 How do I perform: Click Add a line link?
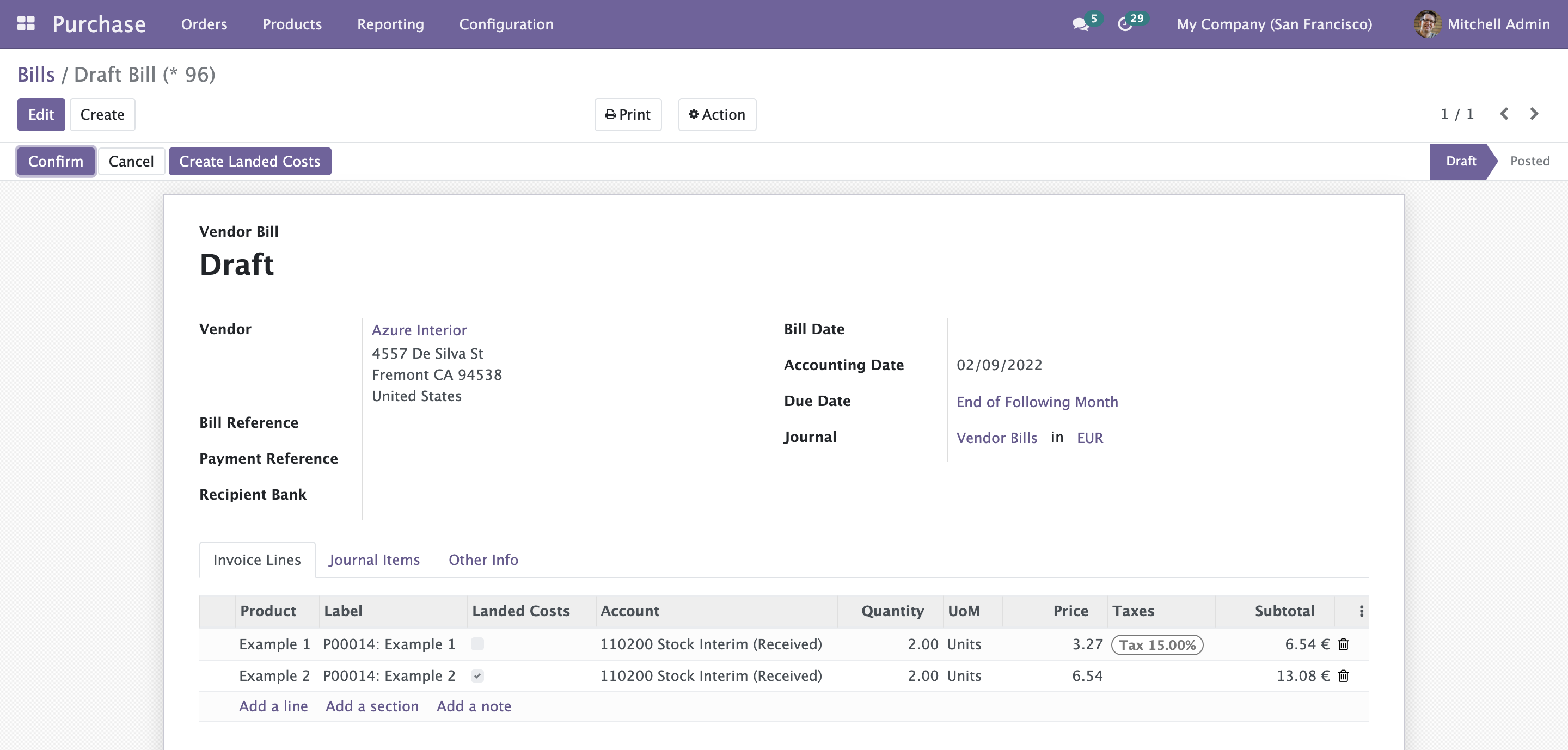coord(273,706)
